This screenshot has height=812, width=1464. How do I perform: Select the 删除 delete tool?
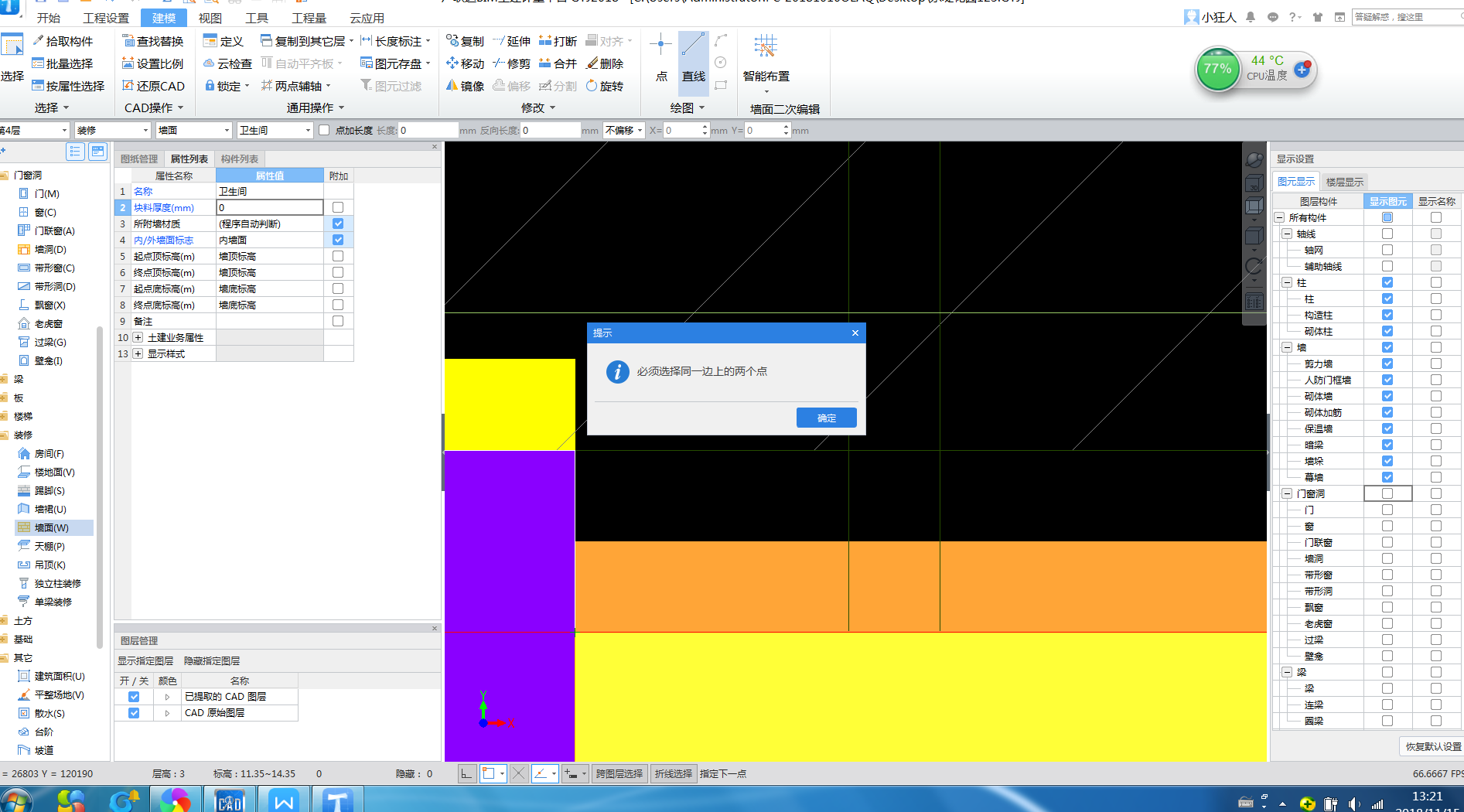(605, 63)
